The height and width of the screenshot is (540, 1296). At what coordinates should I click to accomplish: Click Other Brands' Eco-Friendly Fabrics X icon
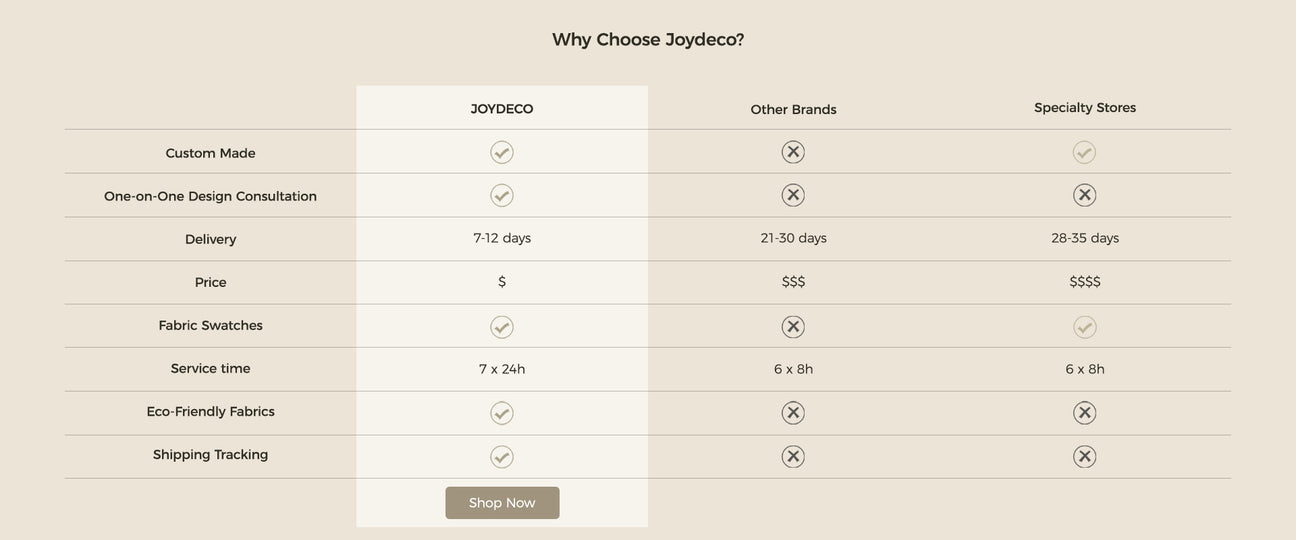click(793, 413)
